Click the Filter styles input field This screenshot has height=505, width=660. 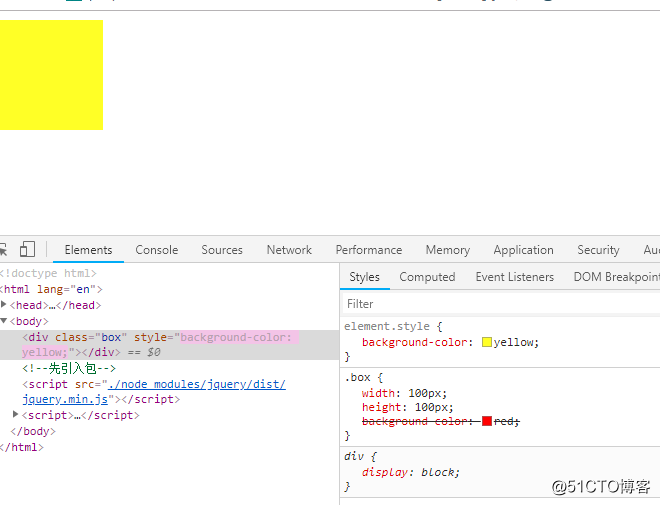(x=500, y=304)
